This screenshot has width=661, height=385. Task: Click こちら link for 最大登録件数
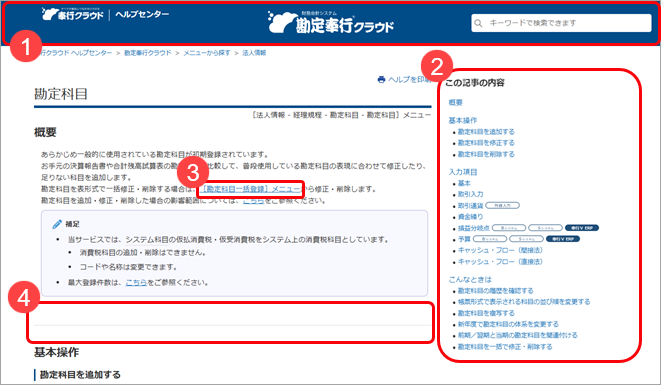136,283
